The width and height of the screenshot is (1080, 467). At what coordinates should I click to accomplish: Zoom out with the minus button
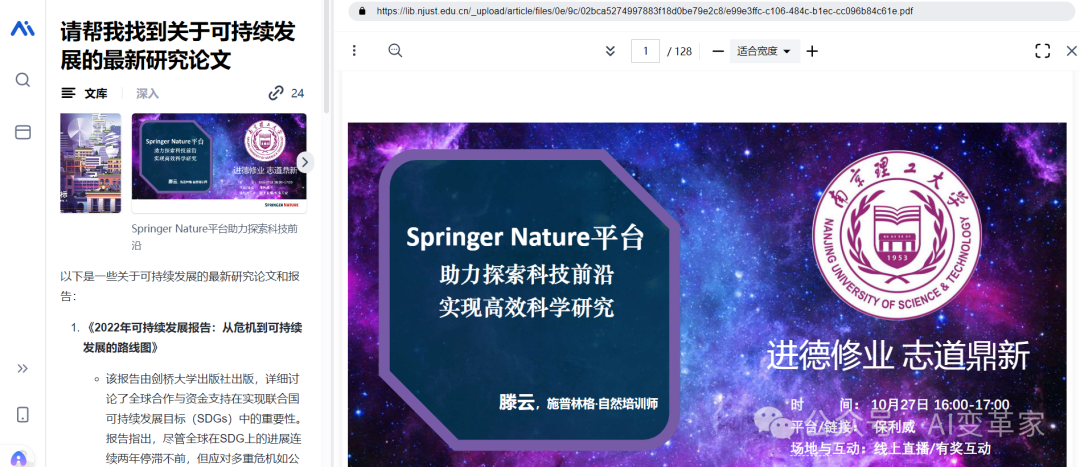pyautogui.click(x=718, y=51)
